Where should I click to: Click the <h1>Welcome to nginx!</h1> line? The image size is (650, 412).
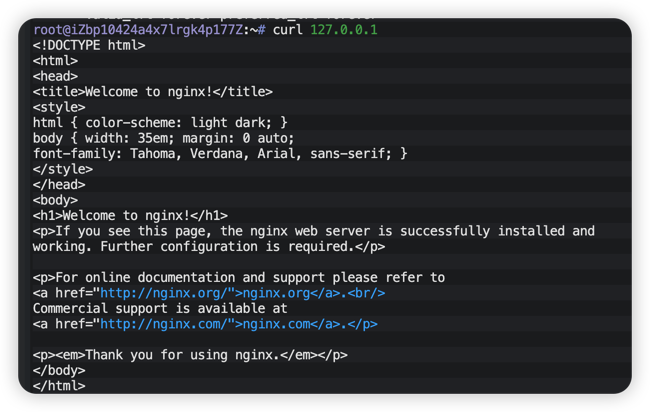coord(130,215)
